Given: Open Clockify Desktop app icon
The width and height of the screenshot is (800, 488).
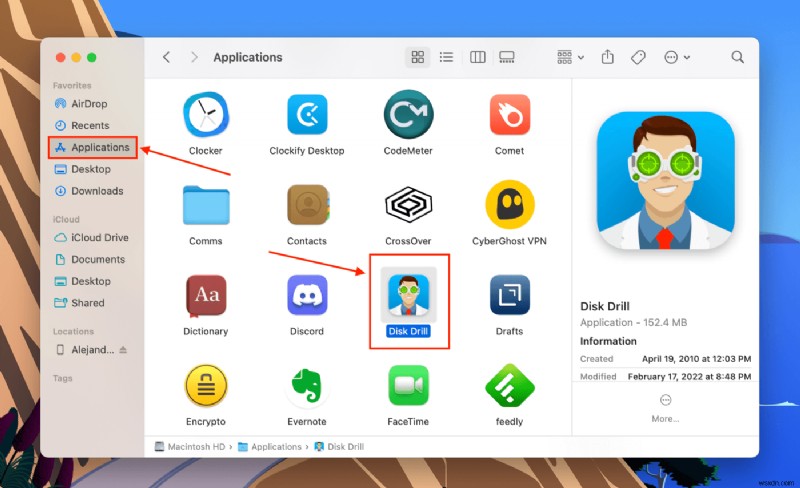Looking at the screenshot, I should tap(307, 115).
